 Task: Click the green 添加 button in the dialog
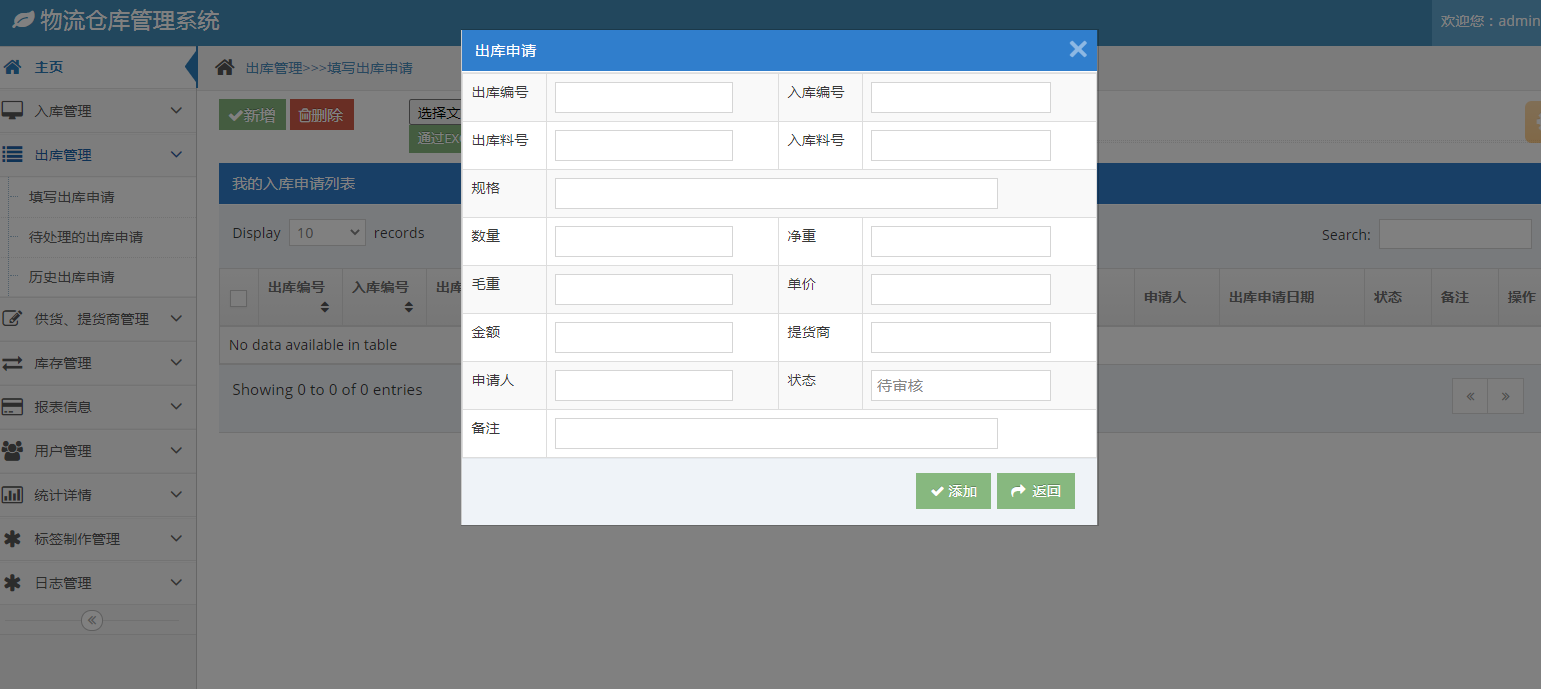[953, 491]
